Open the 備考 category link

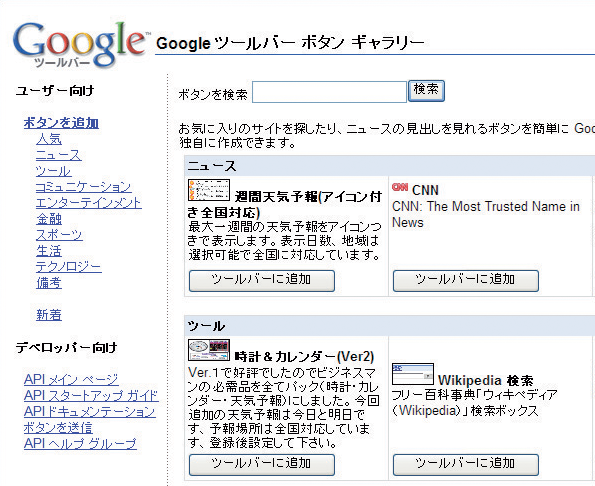coord(49,283)
